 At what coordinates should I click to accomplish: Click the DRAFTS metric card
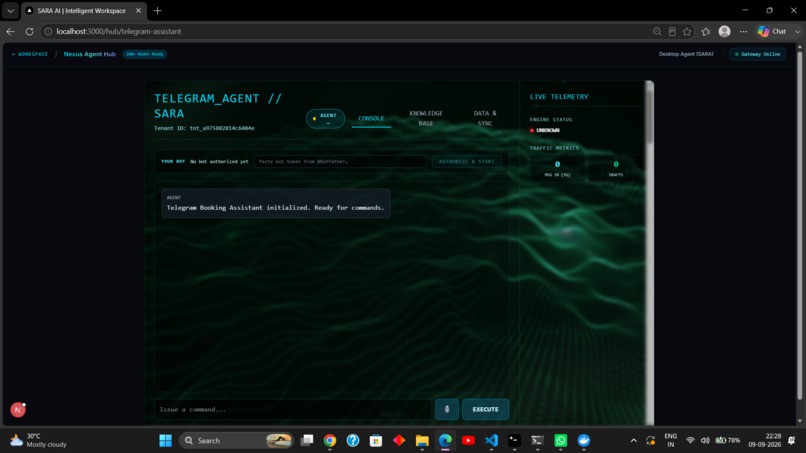[x=615, y=169]
